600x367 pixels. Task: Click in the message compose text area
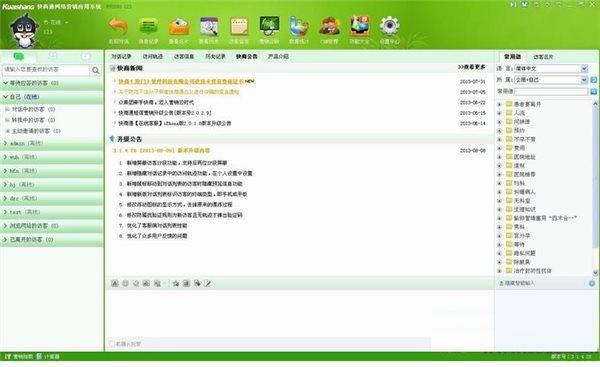(300, 314)
